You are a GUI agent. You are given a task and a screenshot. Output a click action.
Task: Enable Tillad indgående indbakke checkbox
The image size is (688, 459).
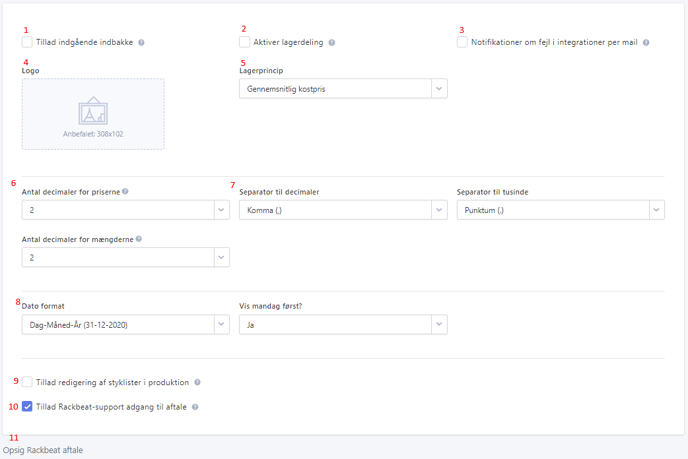pyautogui.click(x=27, y=42)
